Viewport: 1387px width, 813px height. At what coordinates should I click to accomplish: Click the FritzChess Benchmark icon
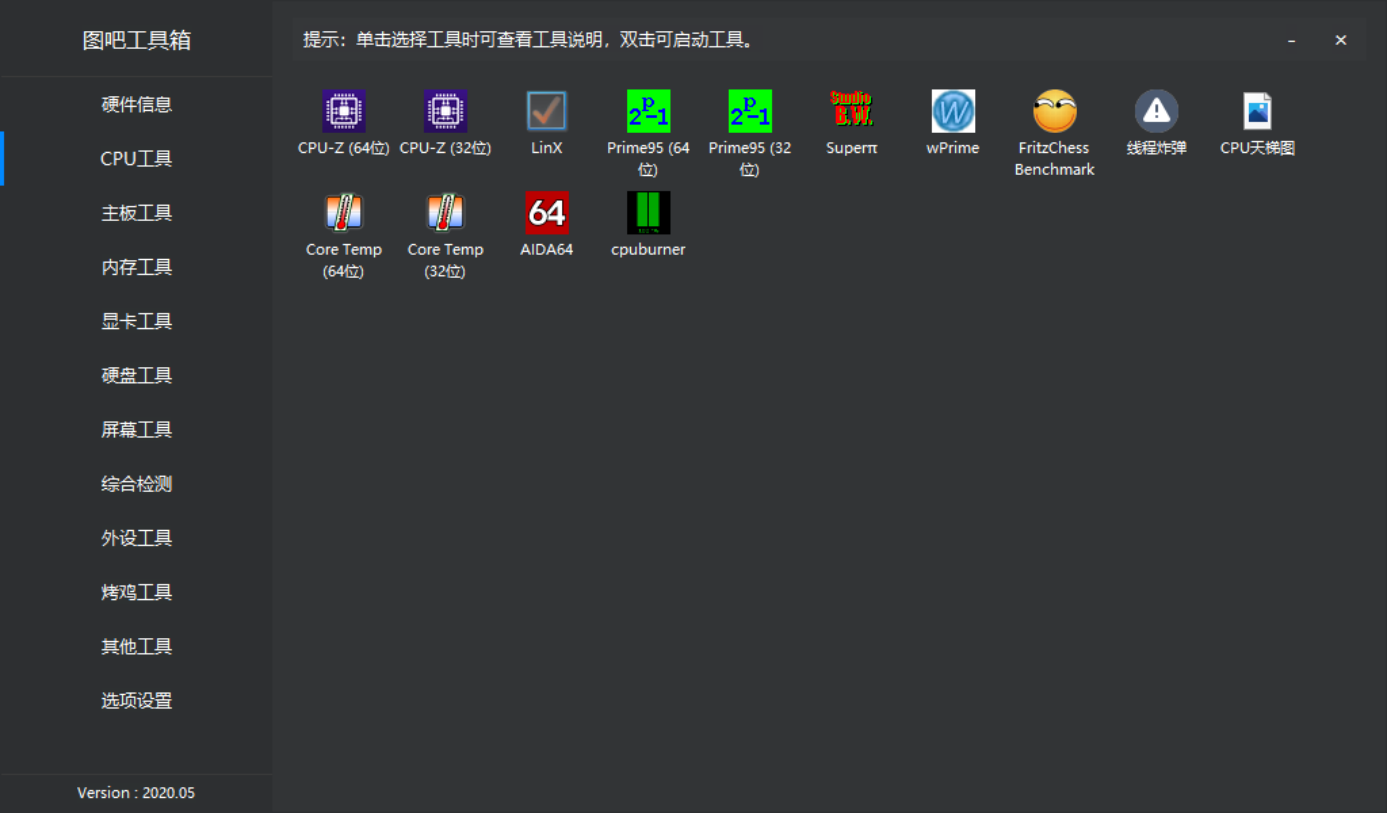[x=1055, y=111]
